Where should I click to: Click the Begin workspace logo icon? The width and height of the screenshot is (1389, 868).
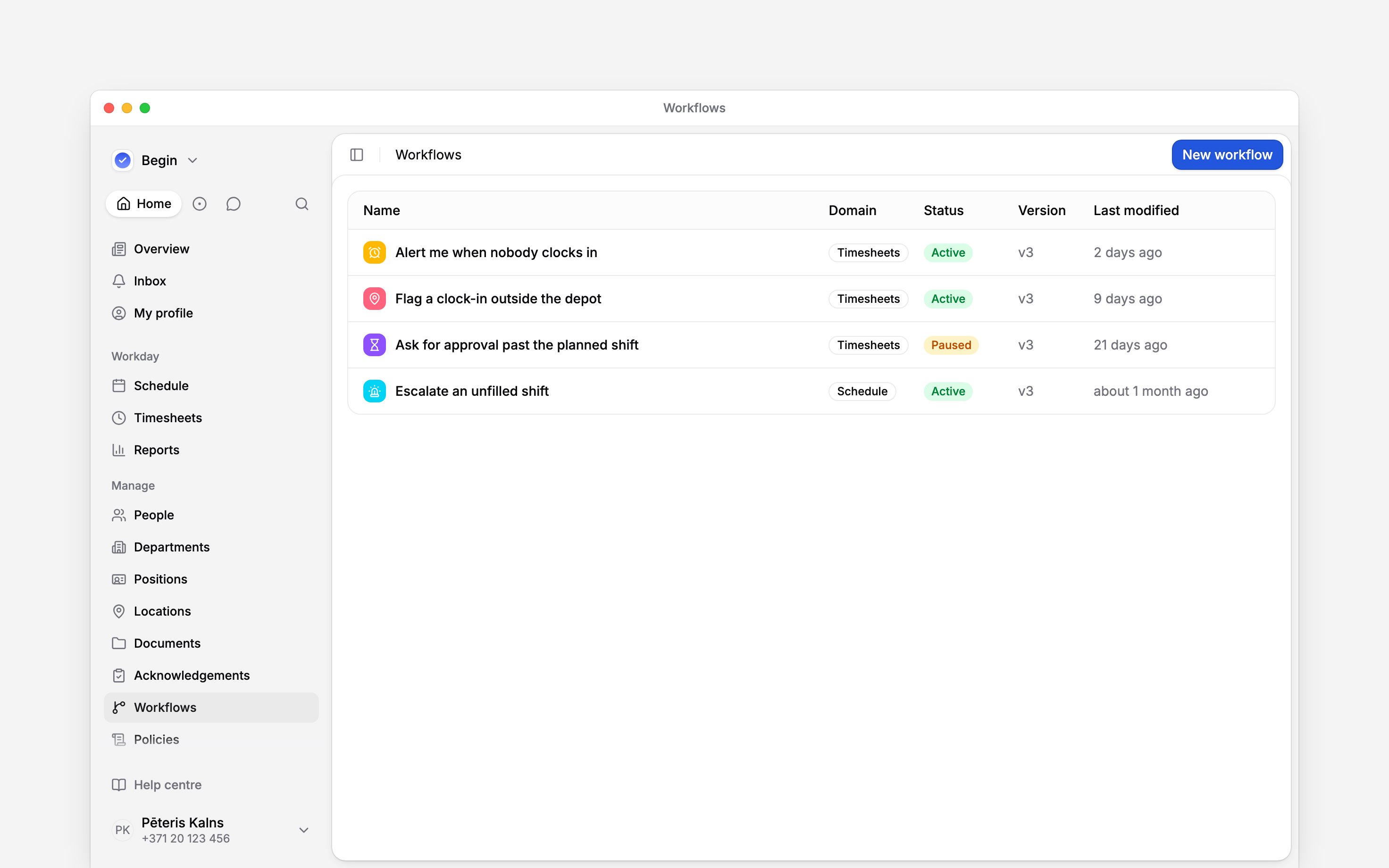click(123, 160)
